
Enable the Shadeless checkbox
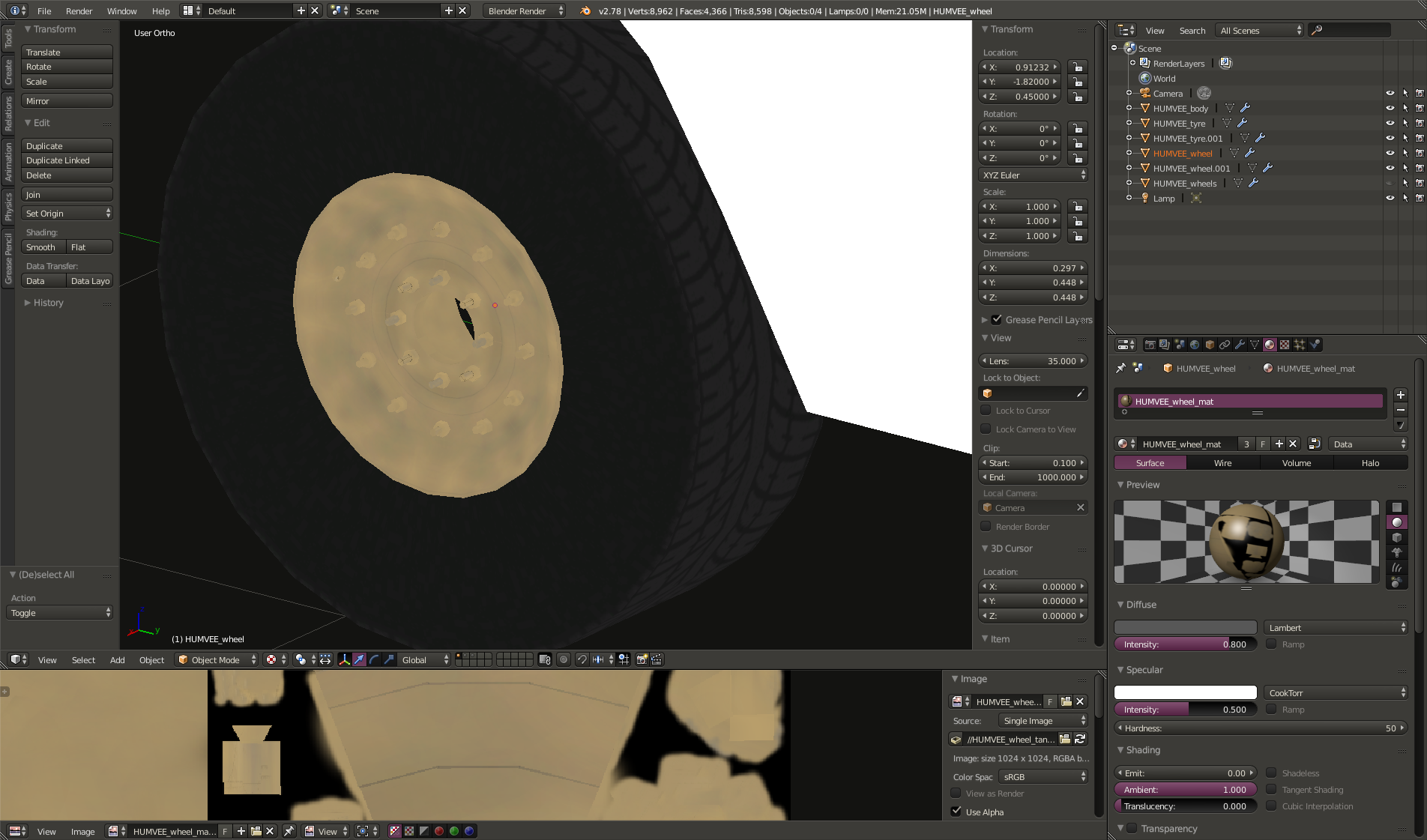pyautogui.click(x=1271, y=773)
